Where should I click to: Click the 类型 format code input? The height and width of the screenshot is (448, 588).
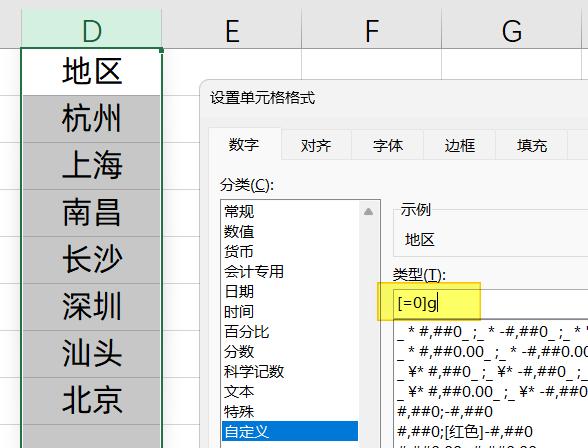(490, 303)
